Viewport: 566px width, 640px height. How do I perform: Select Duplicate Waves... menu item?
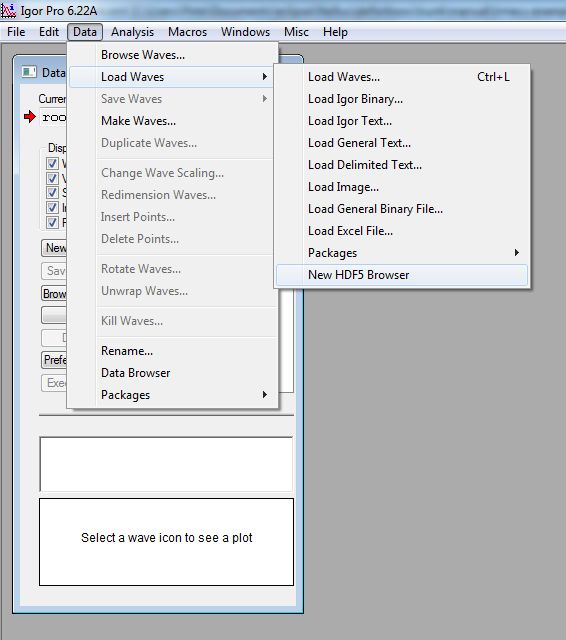pos(173,143)
